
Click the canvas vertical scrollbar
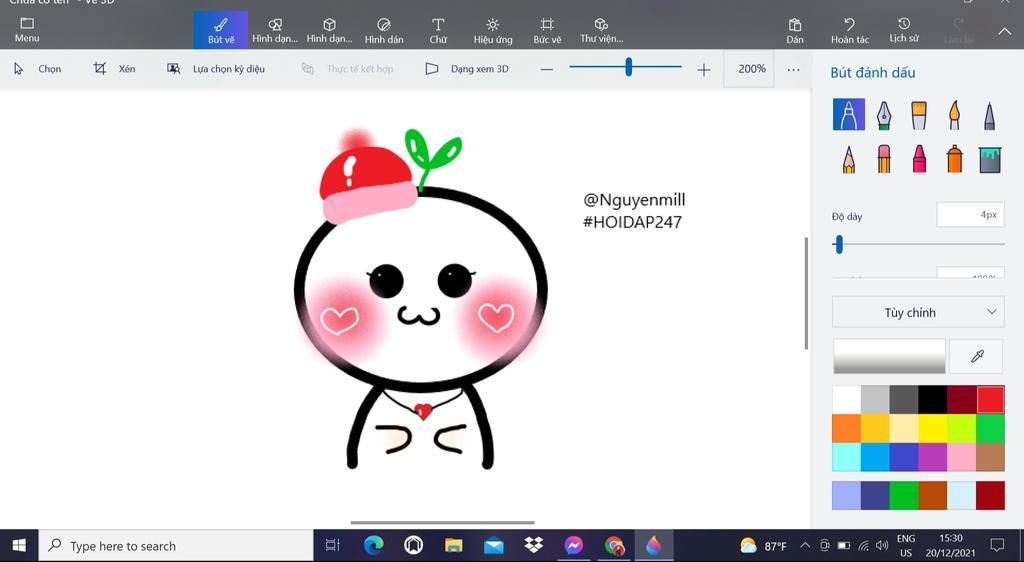[x=806, y=292]
